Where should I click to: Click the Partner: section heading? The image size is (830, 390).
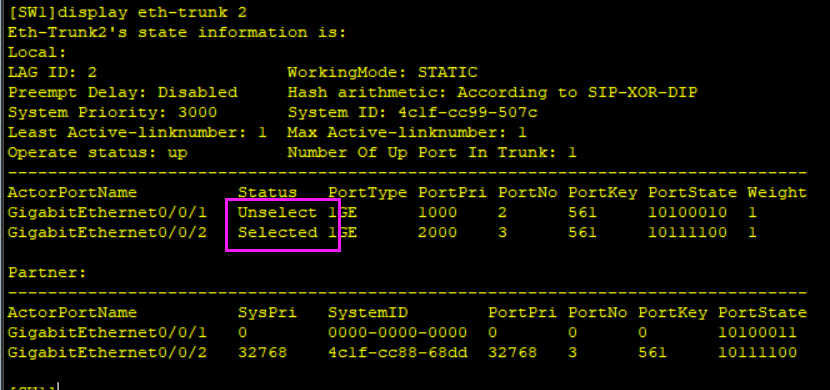click(47, 273)
